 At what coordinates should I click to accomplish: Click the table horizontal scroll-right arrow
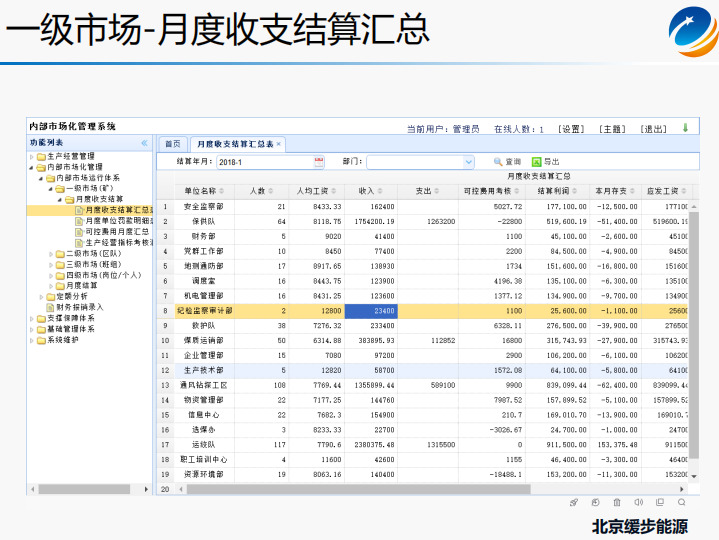coord(682,489)
